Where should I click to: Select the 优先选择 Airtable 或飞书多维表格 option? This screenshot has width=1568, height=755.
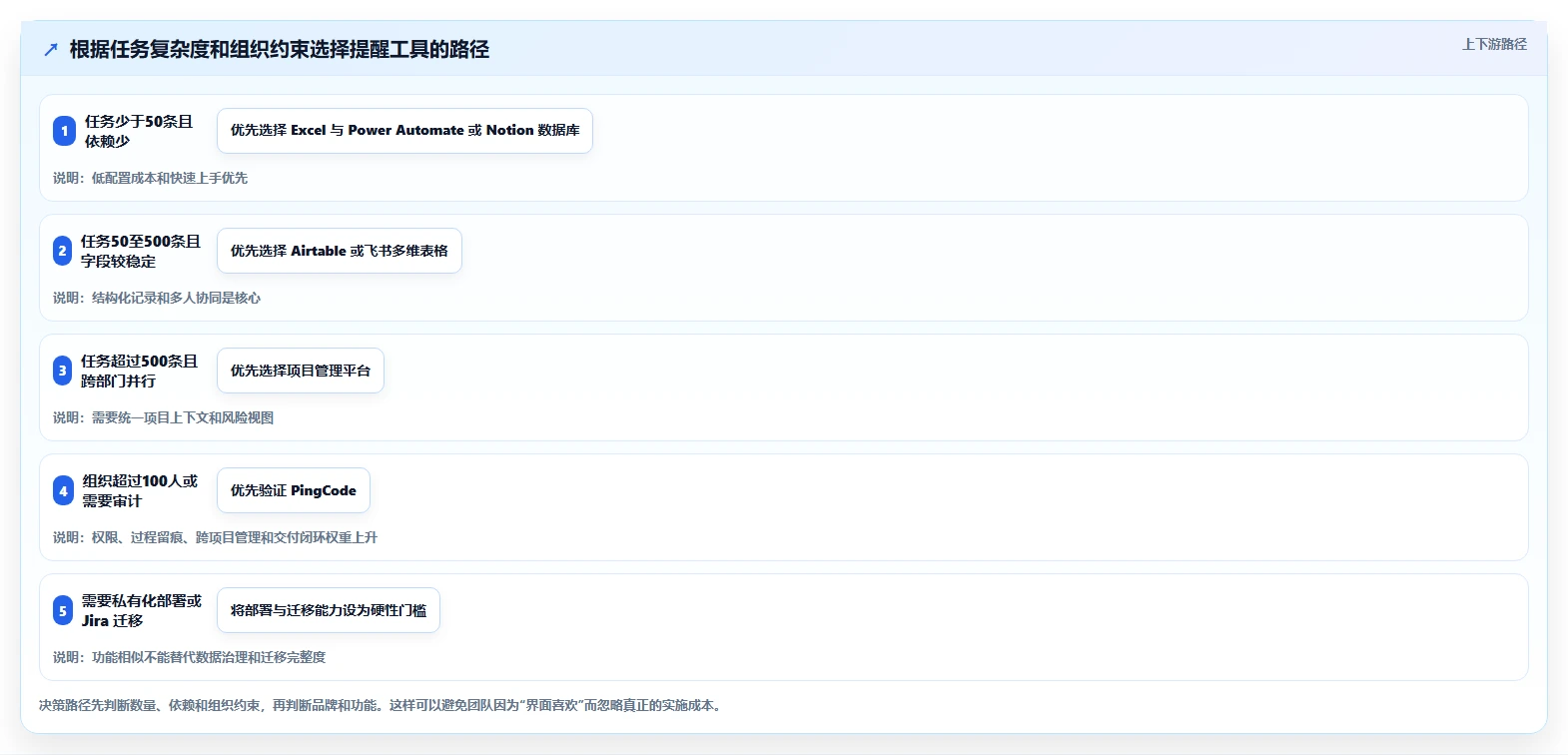tap(340, 251)
